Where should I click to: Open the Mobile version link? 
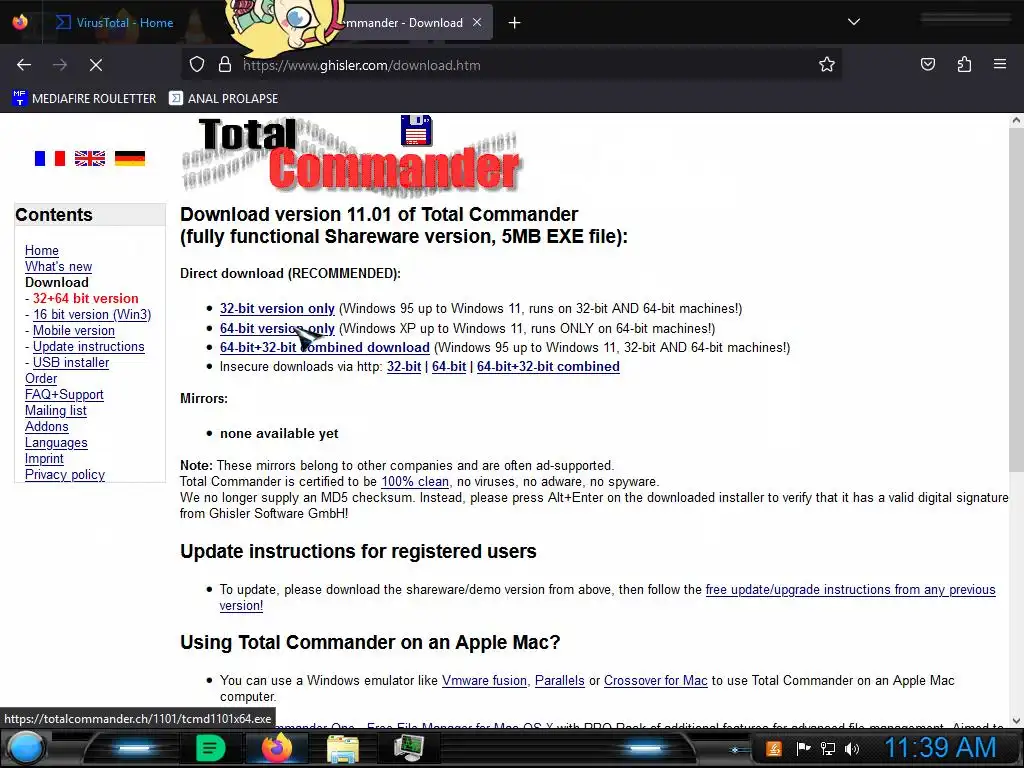[74, 330]
